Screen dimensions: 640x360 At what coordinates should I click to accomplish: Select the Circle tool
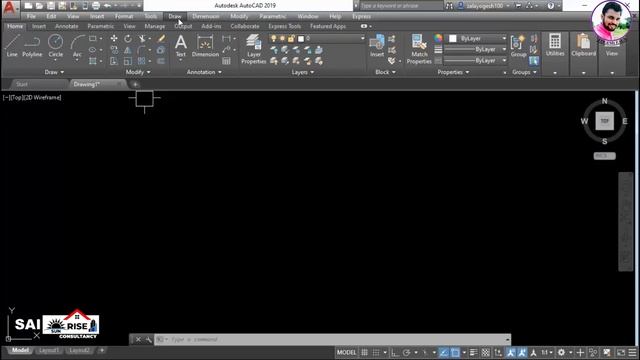[x=56, y=45]
